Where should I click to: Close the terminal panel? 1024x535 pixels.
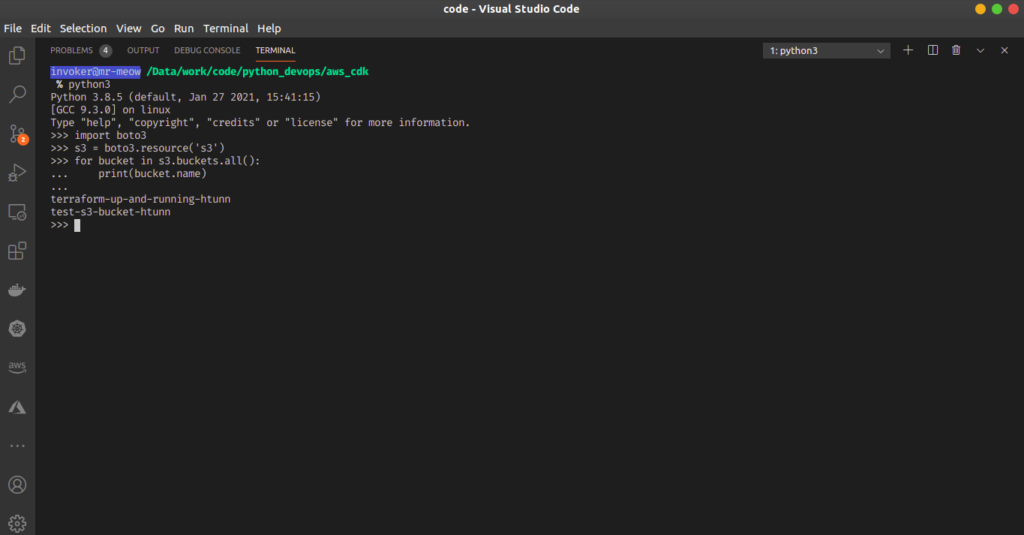(1004, 50)
